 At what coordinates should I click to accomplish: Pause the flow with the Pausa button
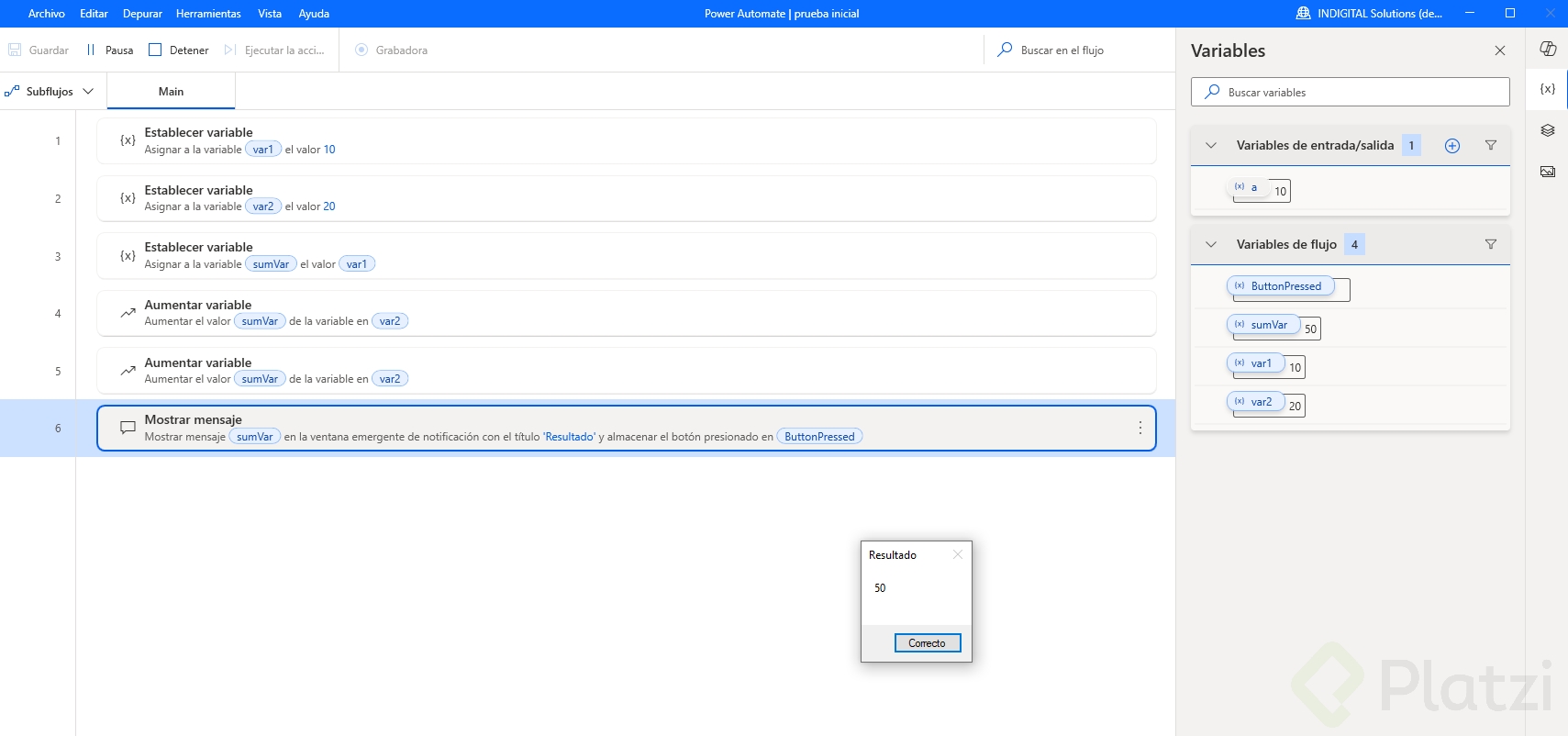point(109,50)
